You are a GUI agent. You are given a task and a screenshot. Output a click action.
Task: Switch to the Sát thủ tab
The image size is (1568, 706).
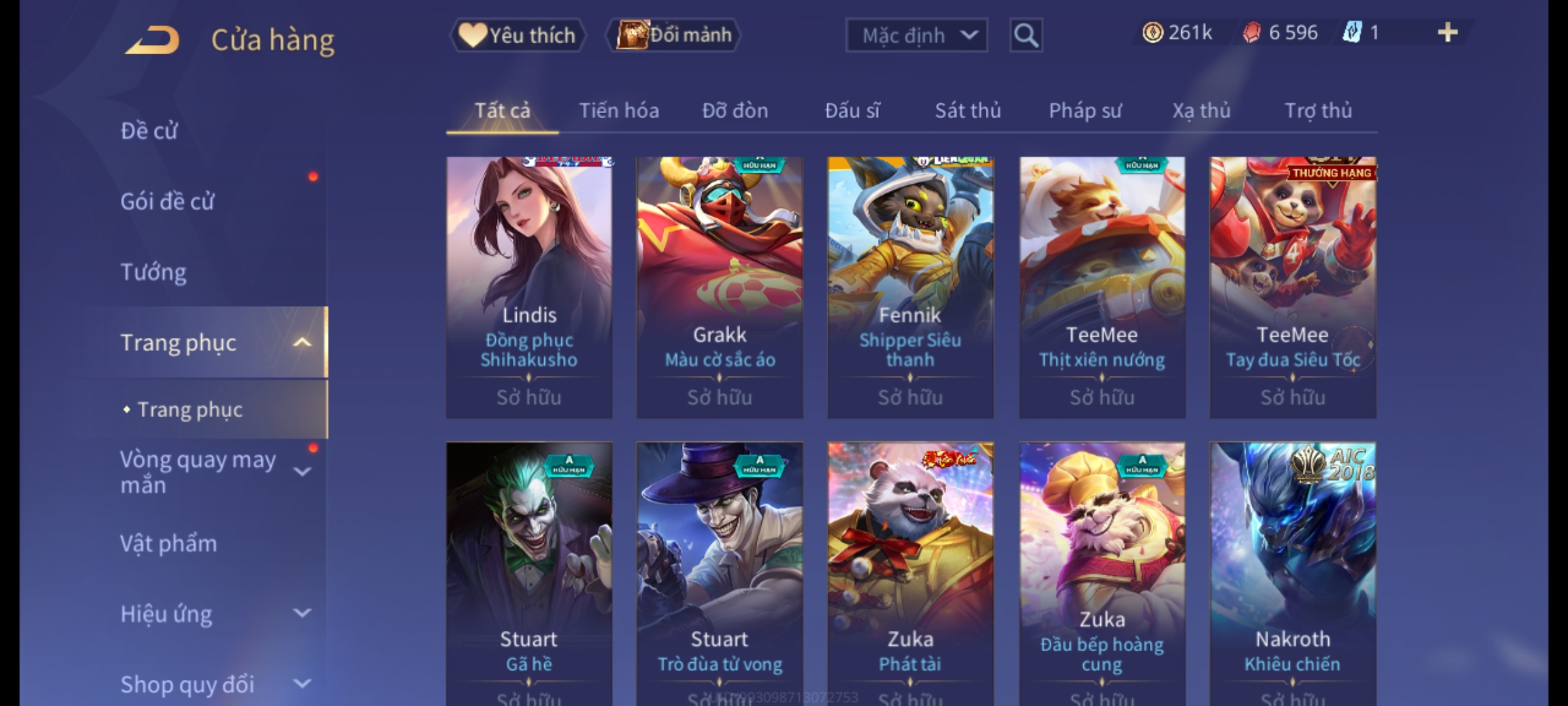click(x=968, y=110)
